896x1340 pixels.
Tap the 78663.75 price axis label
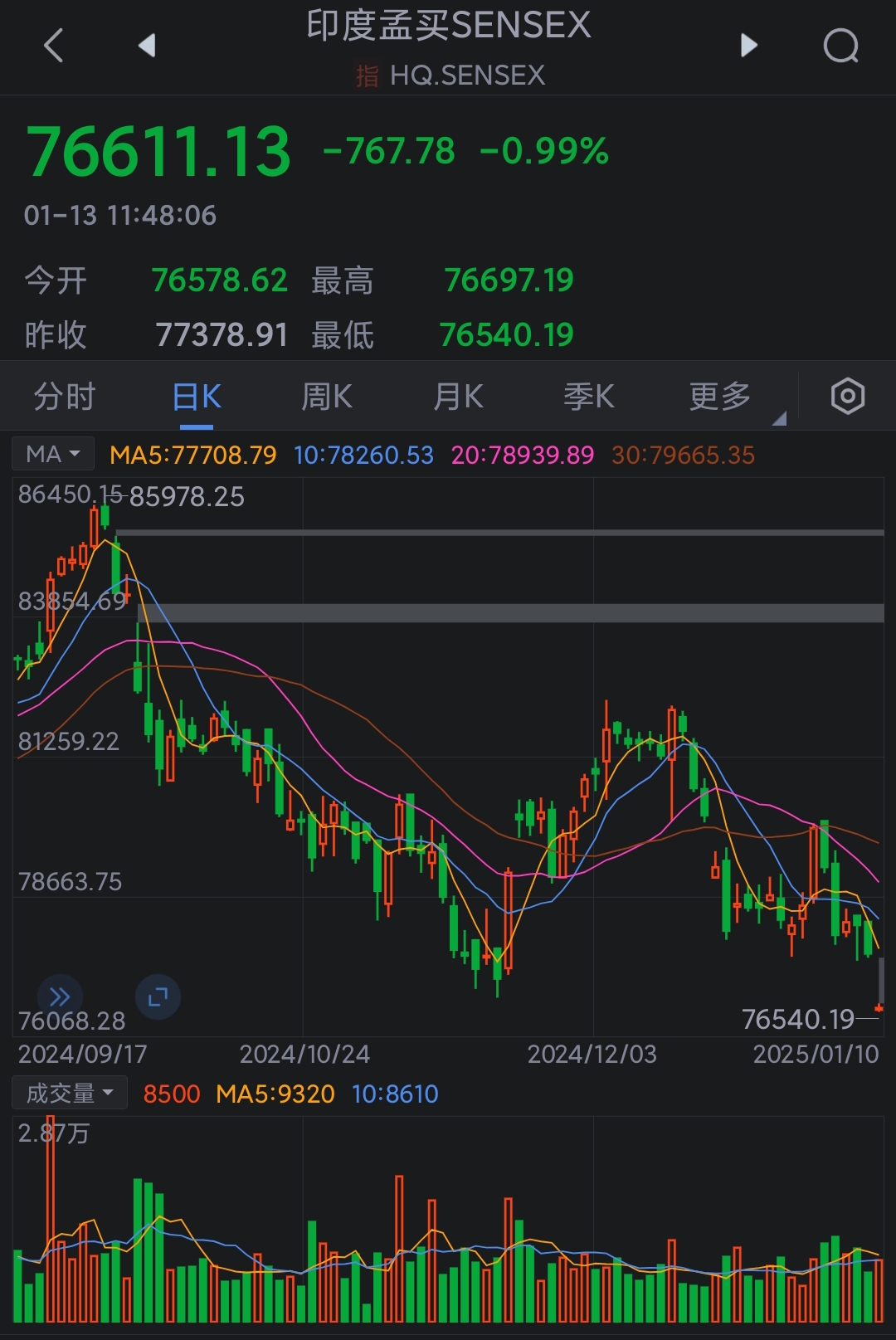70,881
